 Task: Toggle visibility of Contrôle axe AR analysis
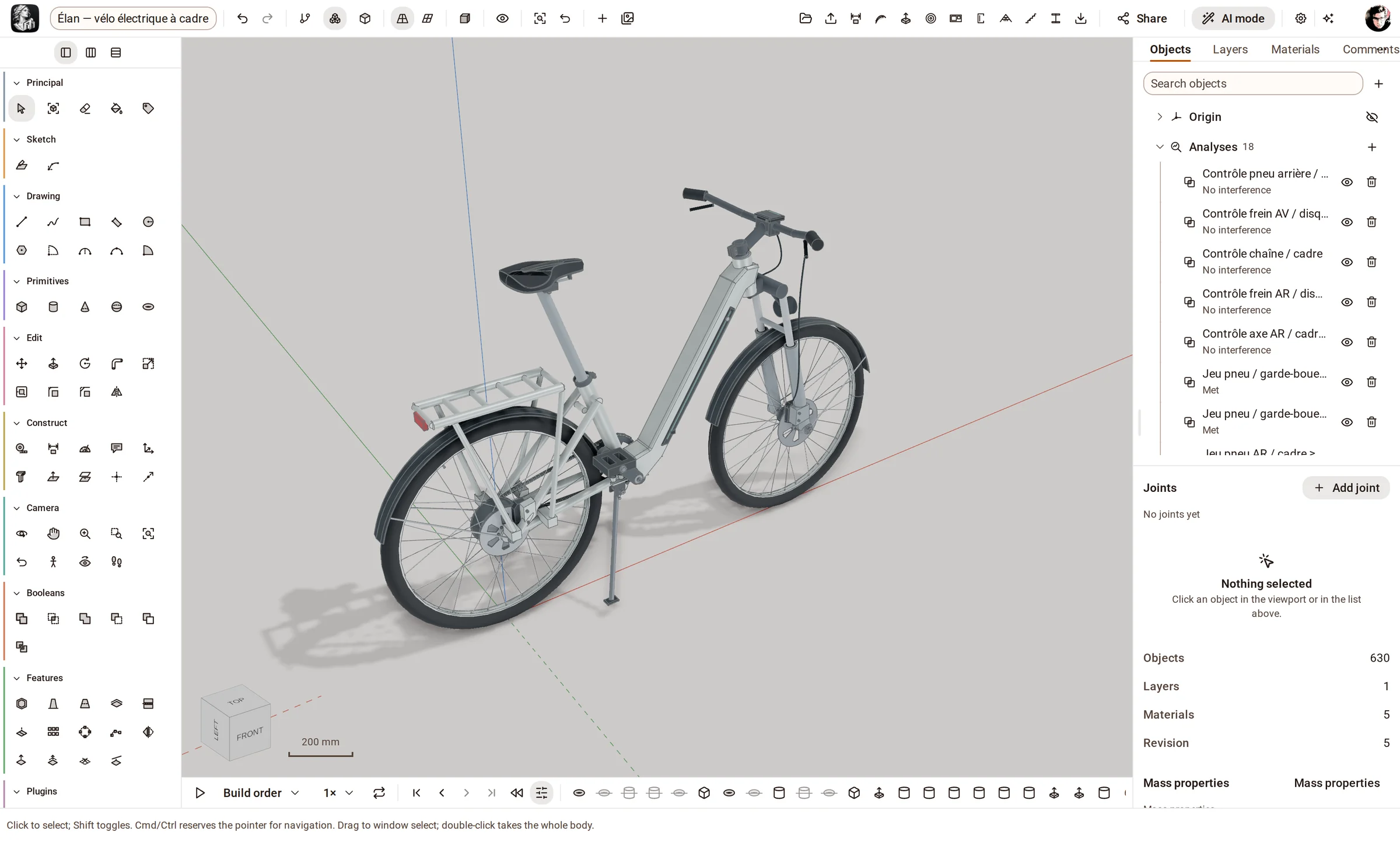click(x=1347, y=343)
